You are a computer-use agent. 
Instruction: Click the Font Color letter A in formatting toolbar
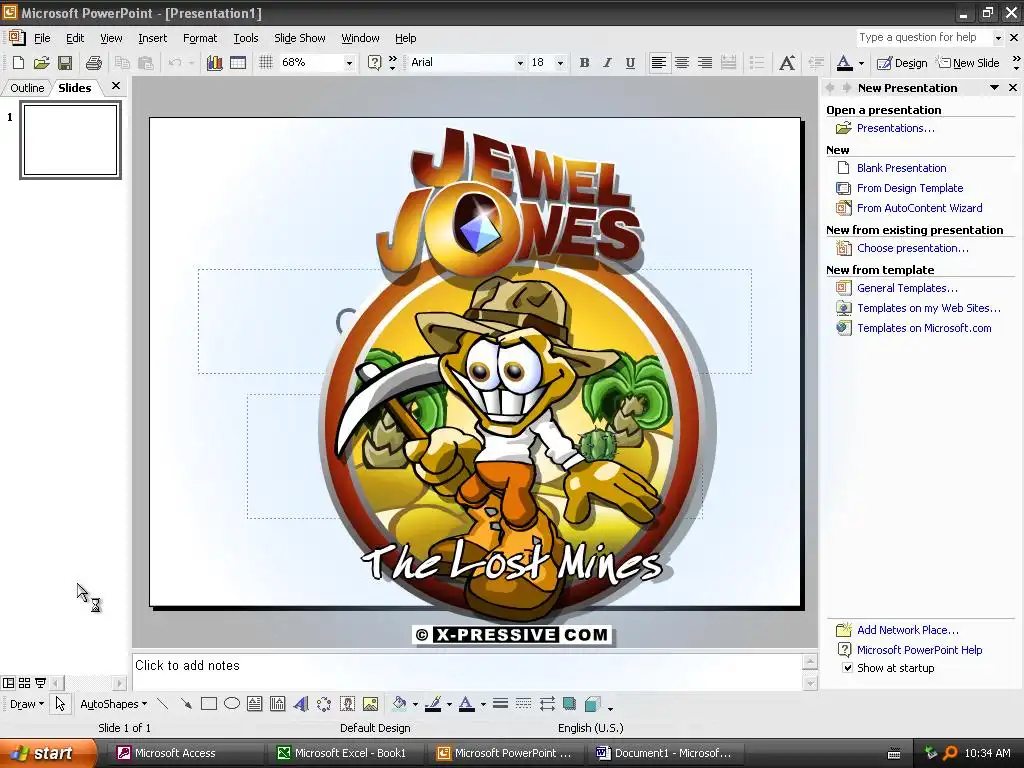coord(844,63)
